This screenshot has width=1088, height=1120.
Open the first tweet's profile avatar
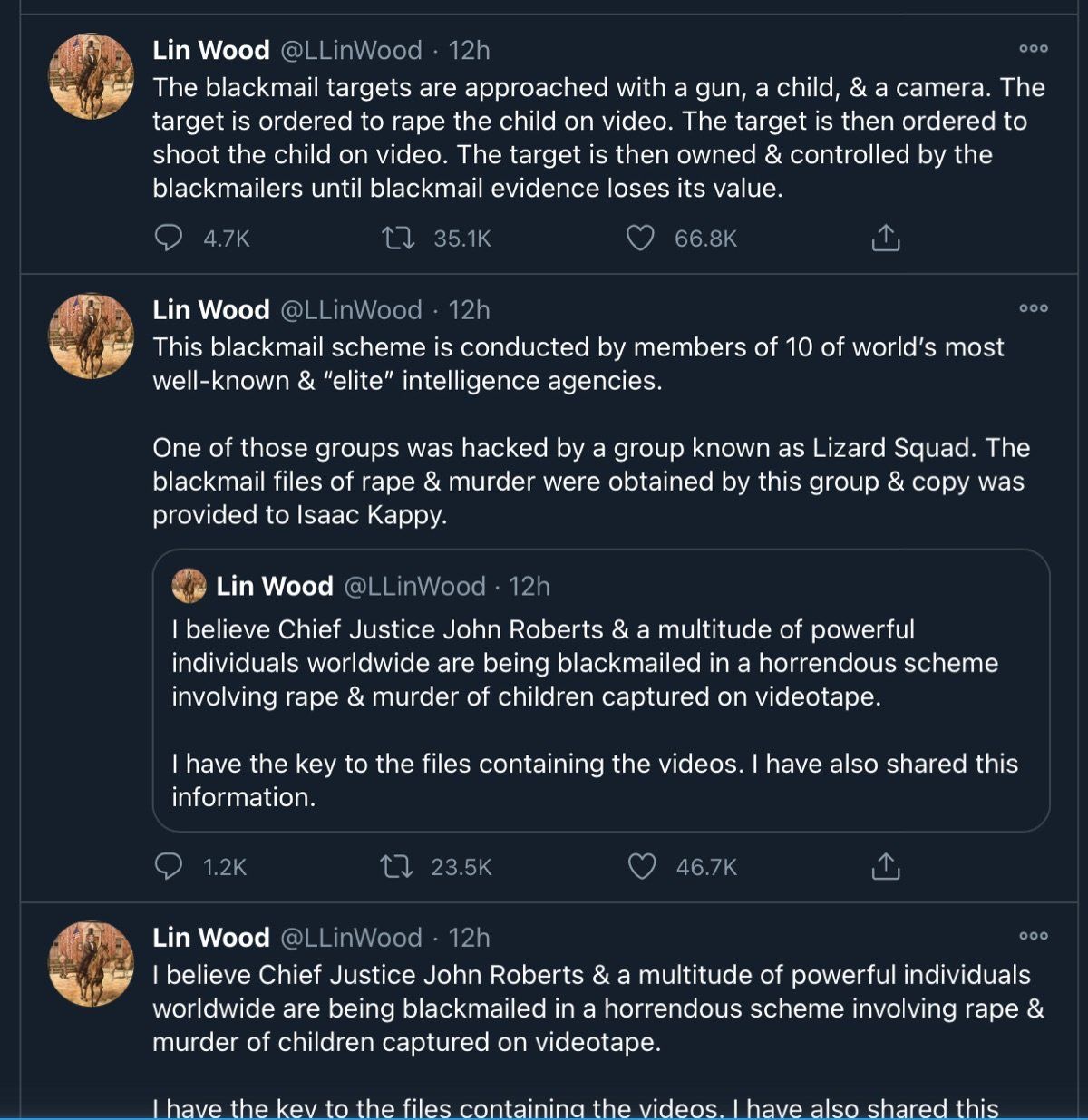click(91, 76)
